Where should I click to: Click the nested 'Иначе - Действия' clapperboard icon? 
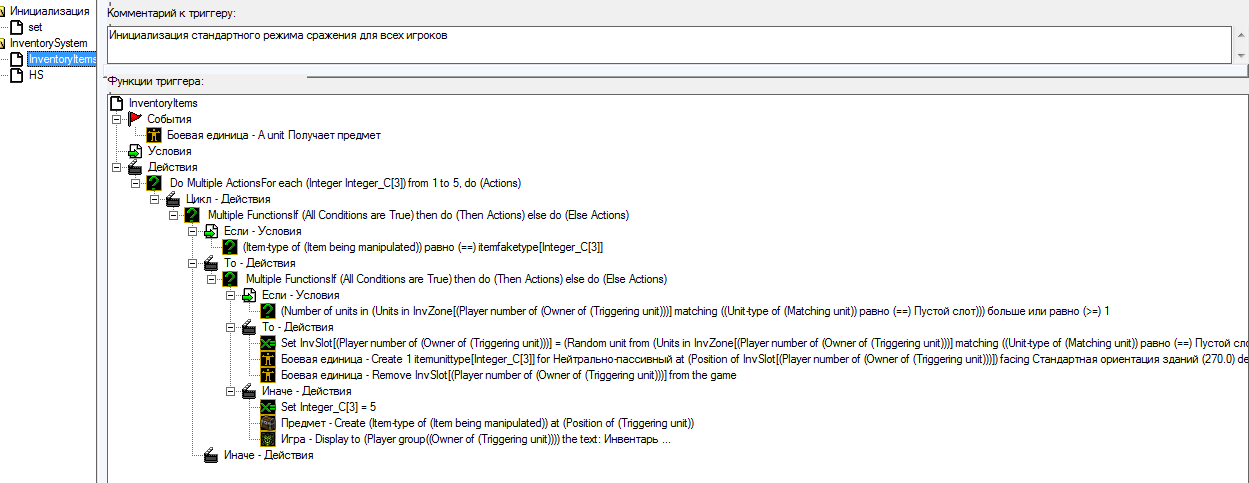tap(250, 391)
